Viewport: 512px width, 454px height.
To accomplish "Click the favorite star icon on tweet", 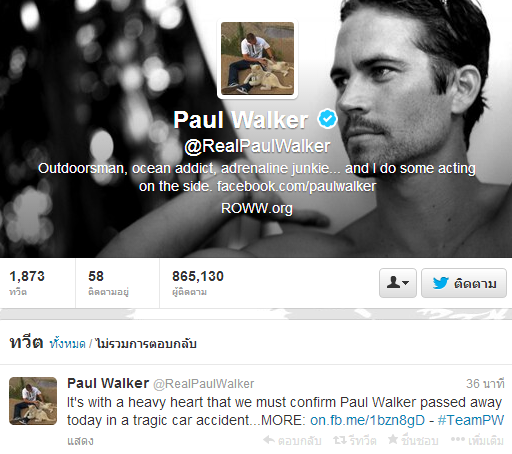I will coord(393,439).
